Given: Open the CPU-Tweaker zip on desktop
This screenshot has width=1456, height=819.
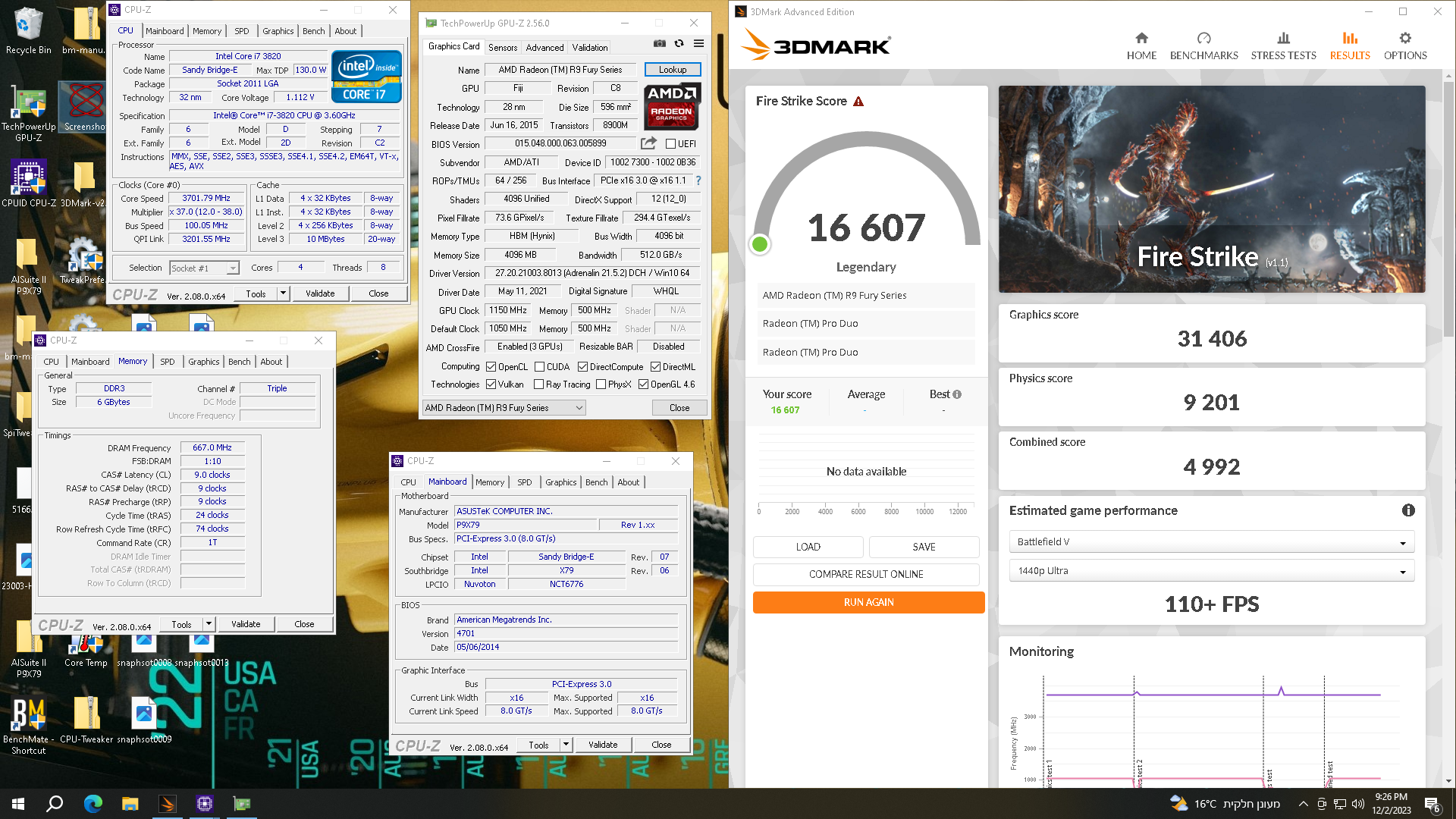Looking at the screenshot, I should (x=86, y=720).
